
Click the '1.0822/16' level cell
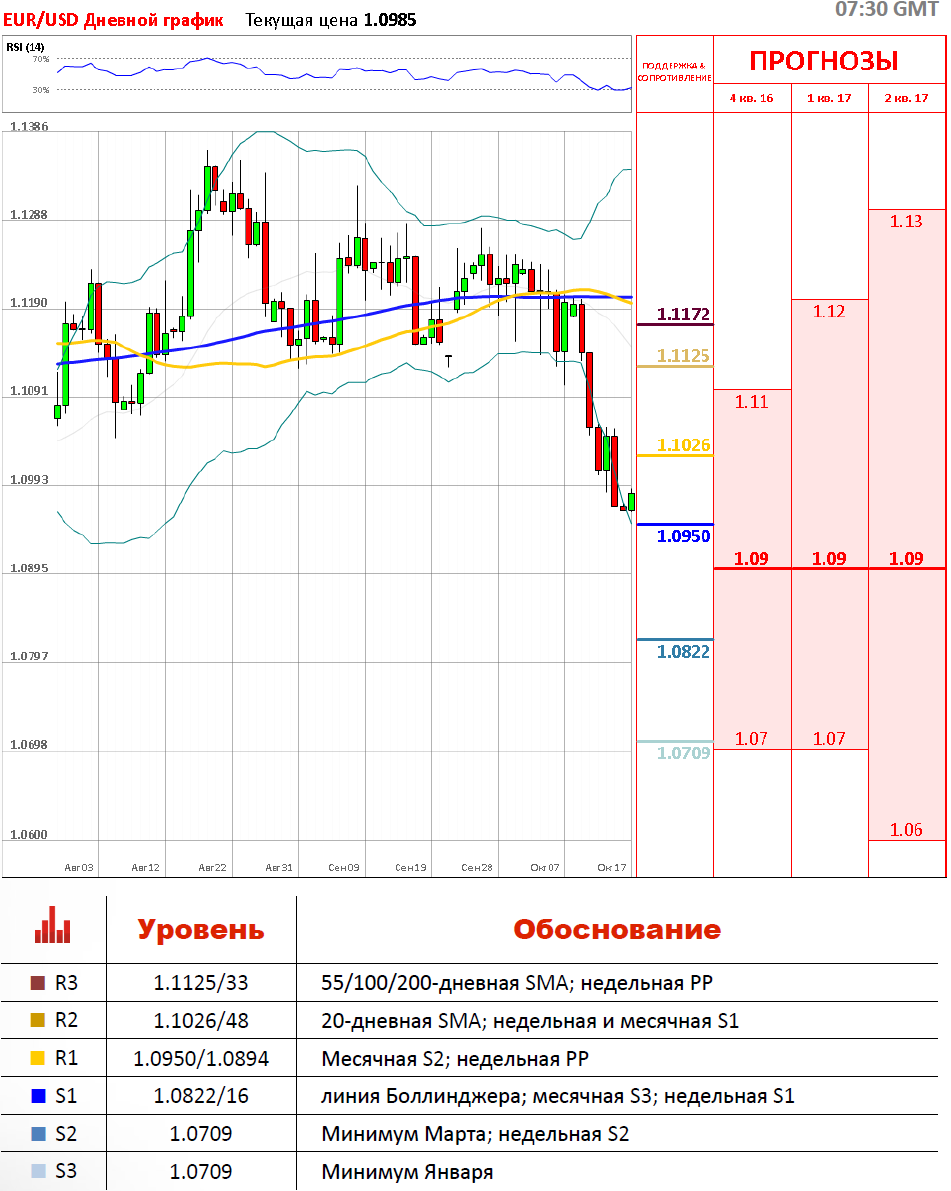201,1096
